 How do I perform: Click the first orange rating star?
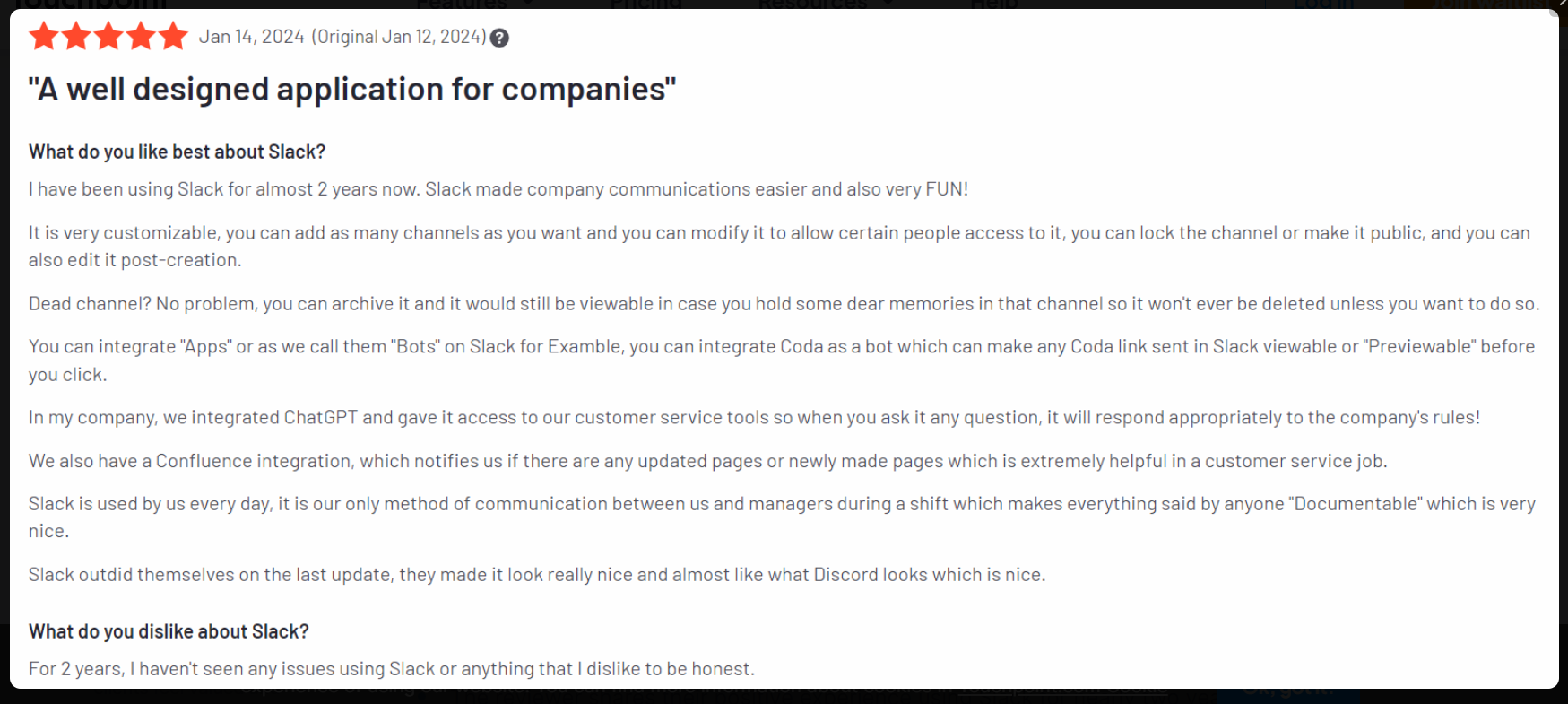click(x=43, y=37)
